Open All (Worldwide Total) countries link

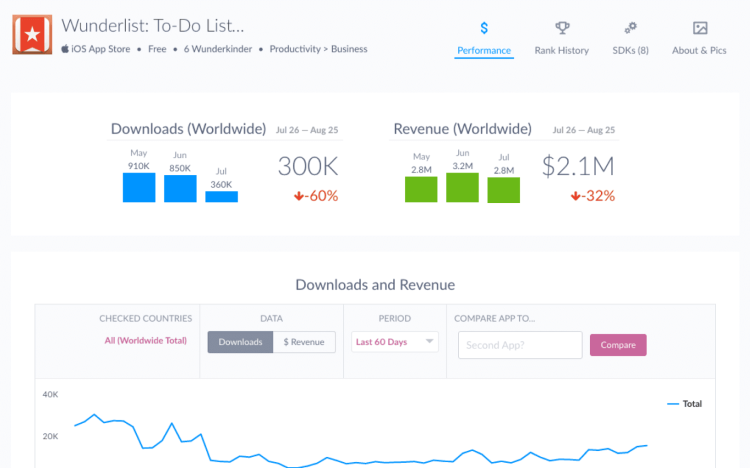click(145, 341)
